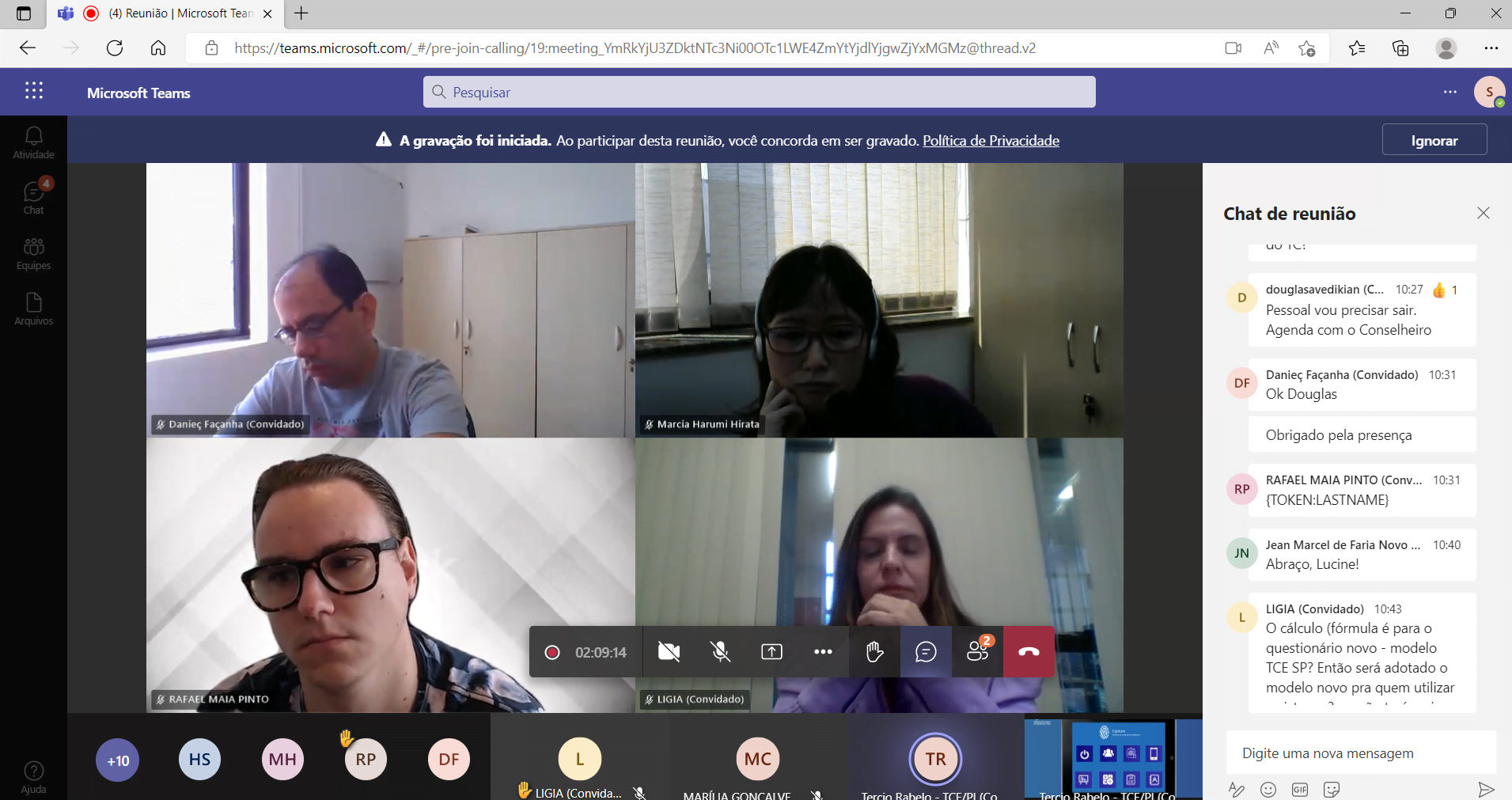
Task: Open more actions in call controls
Action: pyautogui.click(x=823, y=652)
